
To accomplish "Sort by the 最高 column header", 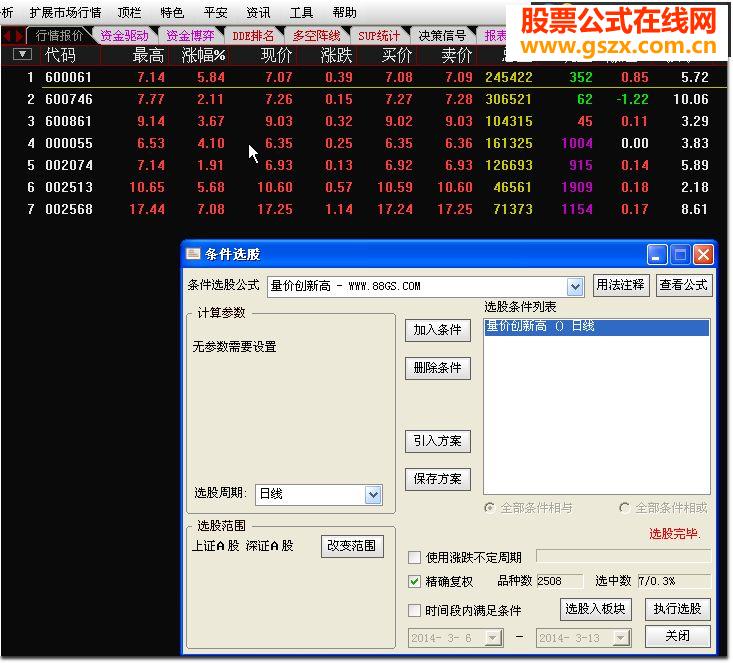I will pyautogui.click(x=148, y=55).
